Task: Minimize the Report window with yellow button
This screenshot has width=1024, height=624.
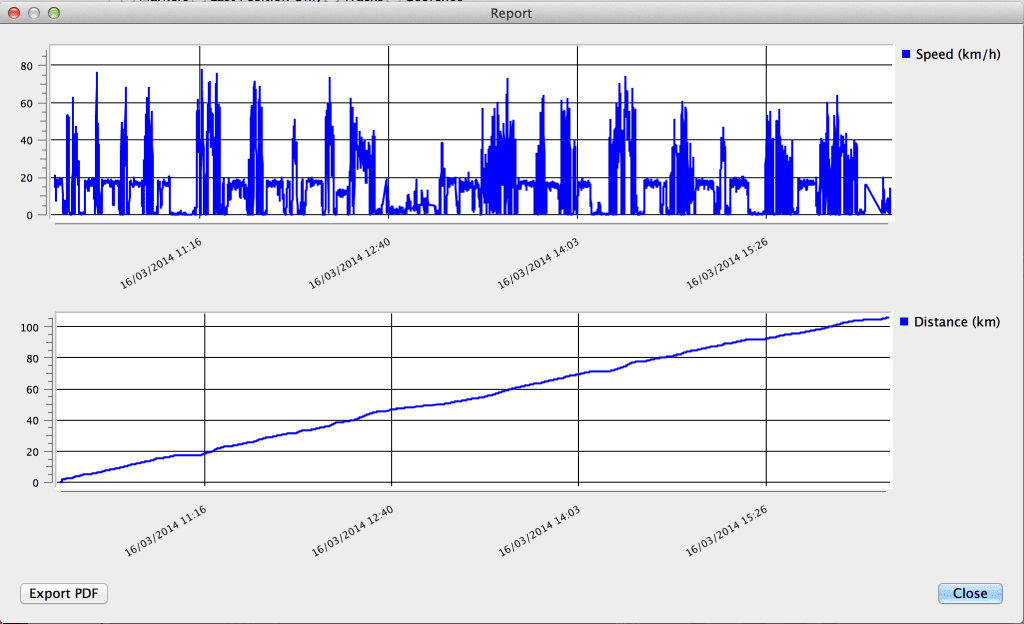Action: click(x=34, y=13)
